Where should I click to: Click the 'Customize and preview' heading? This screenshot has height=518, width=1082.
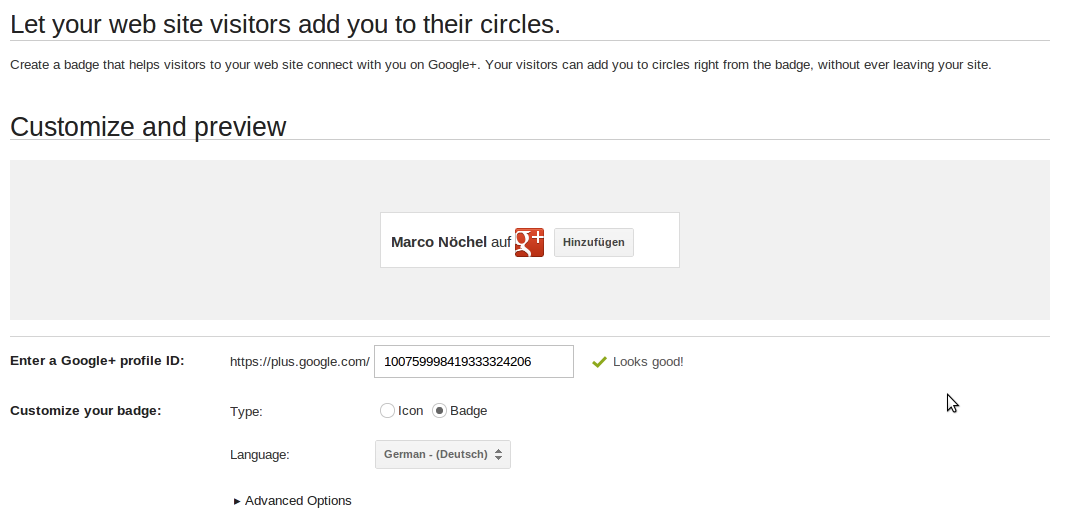tap(148, 127)
